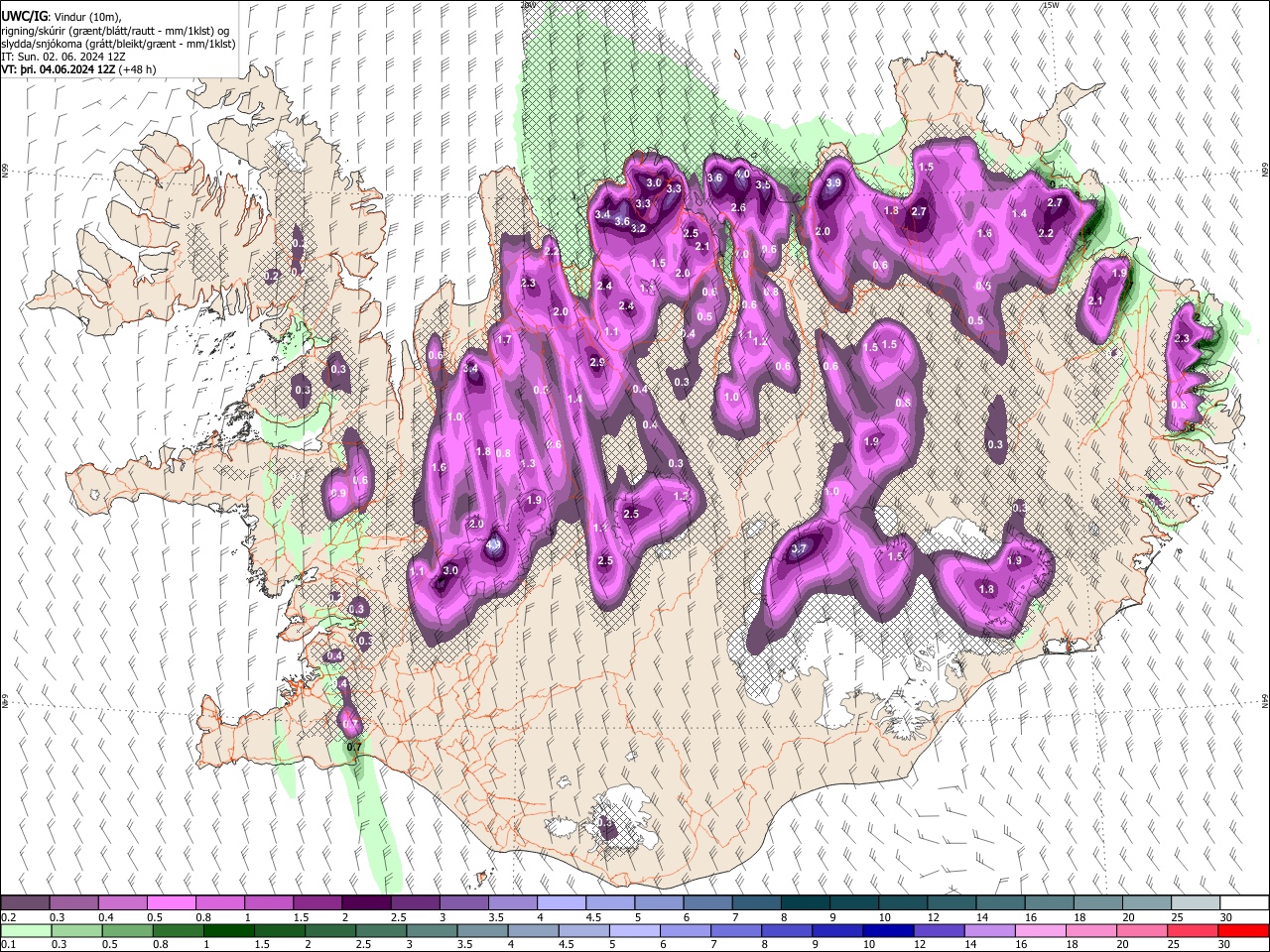Screen dimensions: 1270x952
Task: Click the white swatch labeled 30 in the snow legend
Action: point(1243,902)
